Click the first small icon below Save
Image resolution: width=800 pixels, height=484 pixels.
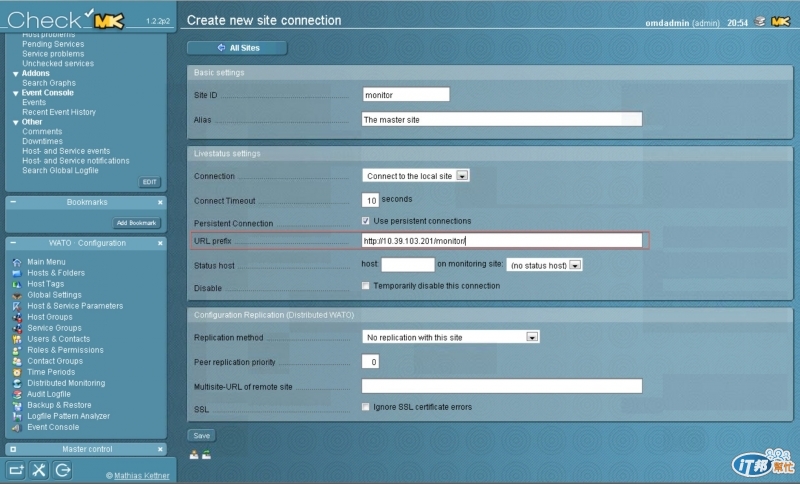[194, 454]
